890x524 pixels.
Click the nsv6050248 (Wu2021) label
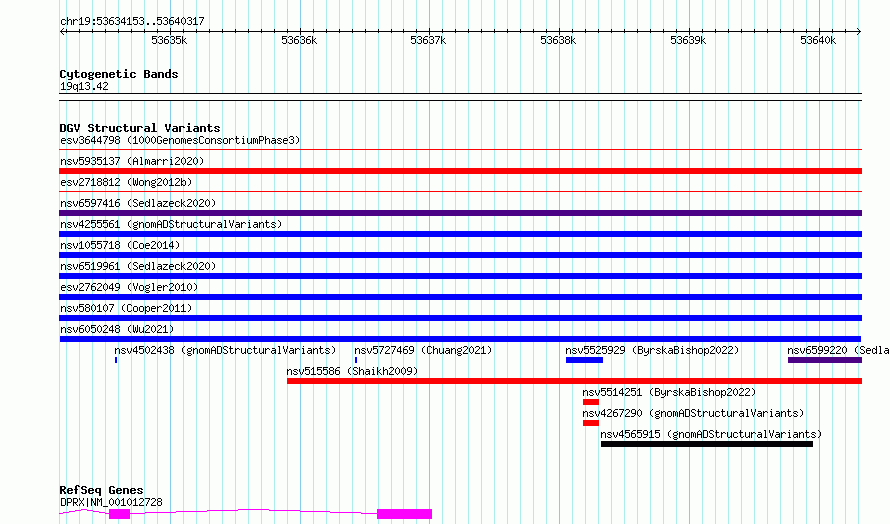click(117, 329)
